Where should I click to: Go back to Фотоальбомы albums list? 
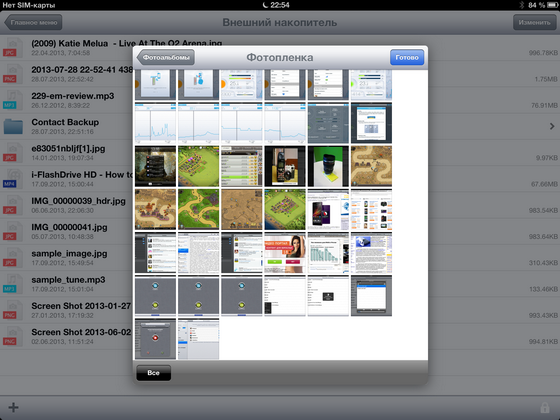click(166, 58)
